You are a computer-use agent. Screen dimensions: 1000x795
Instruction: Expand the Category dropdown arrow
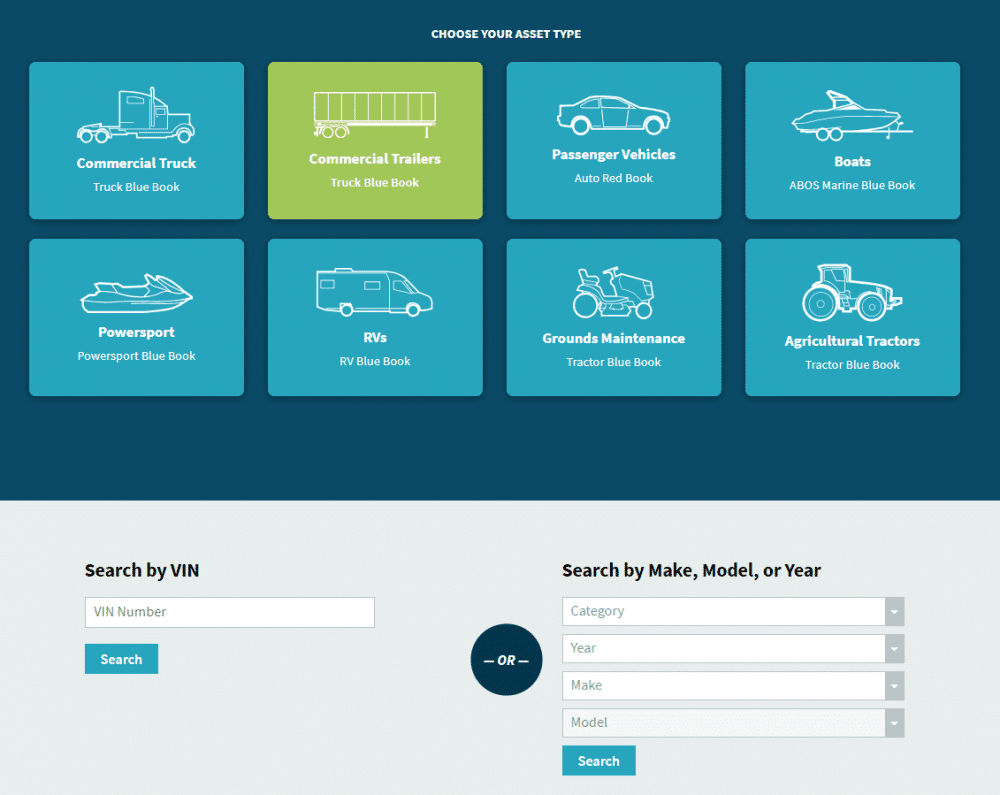(894, 611)
